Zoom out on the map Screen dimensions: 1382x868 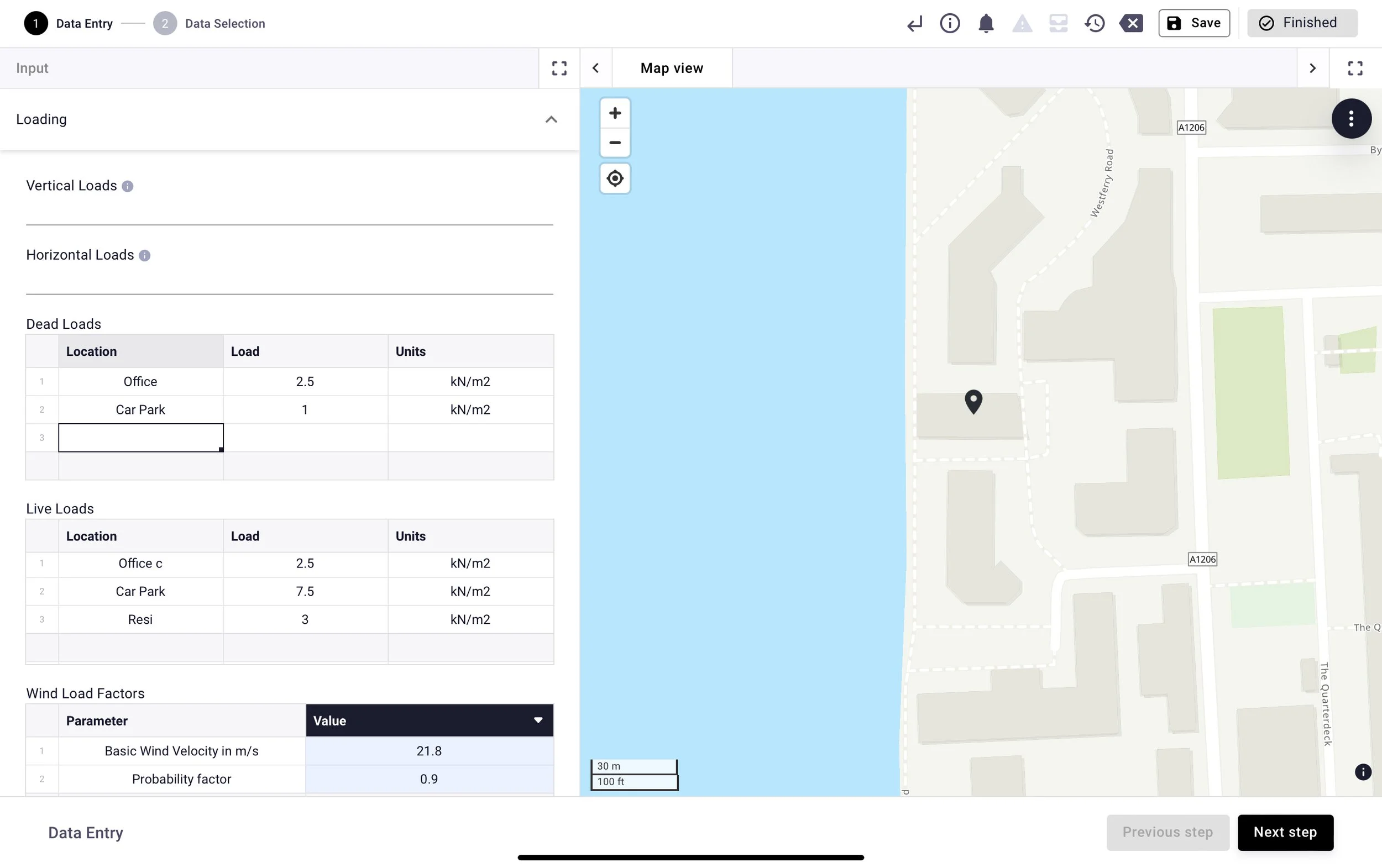tap(615, 143)
